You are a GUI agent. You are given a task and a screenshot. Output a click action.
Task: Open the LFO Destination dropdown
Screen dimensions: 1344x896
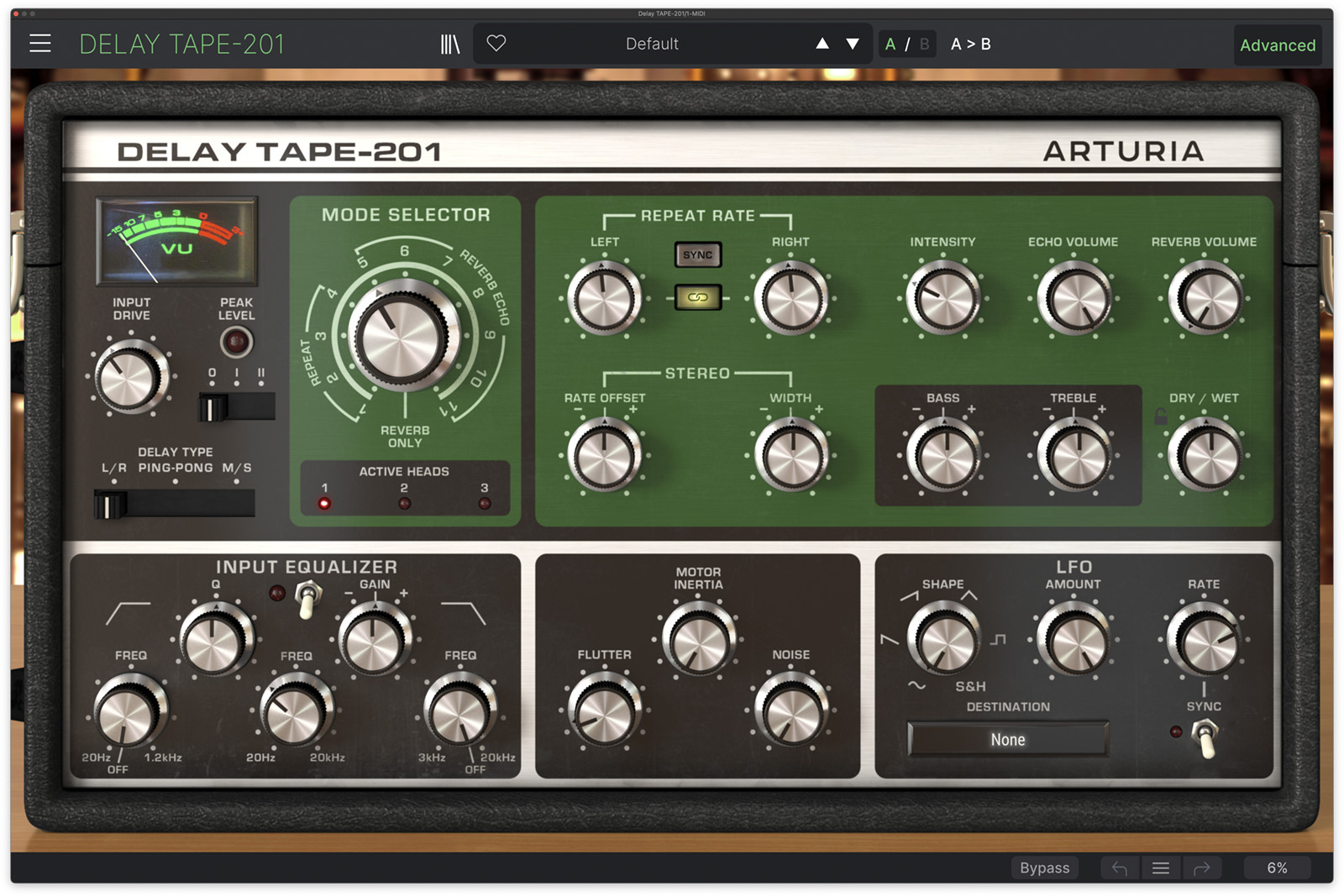click(1007, 740)
